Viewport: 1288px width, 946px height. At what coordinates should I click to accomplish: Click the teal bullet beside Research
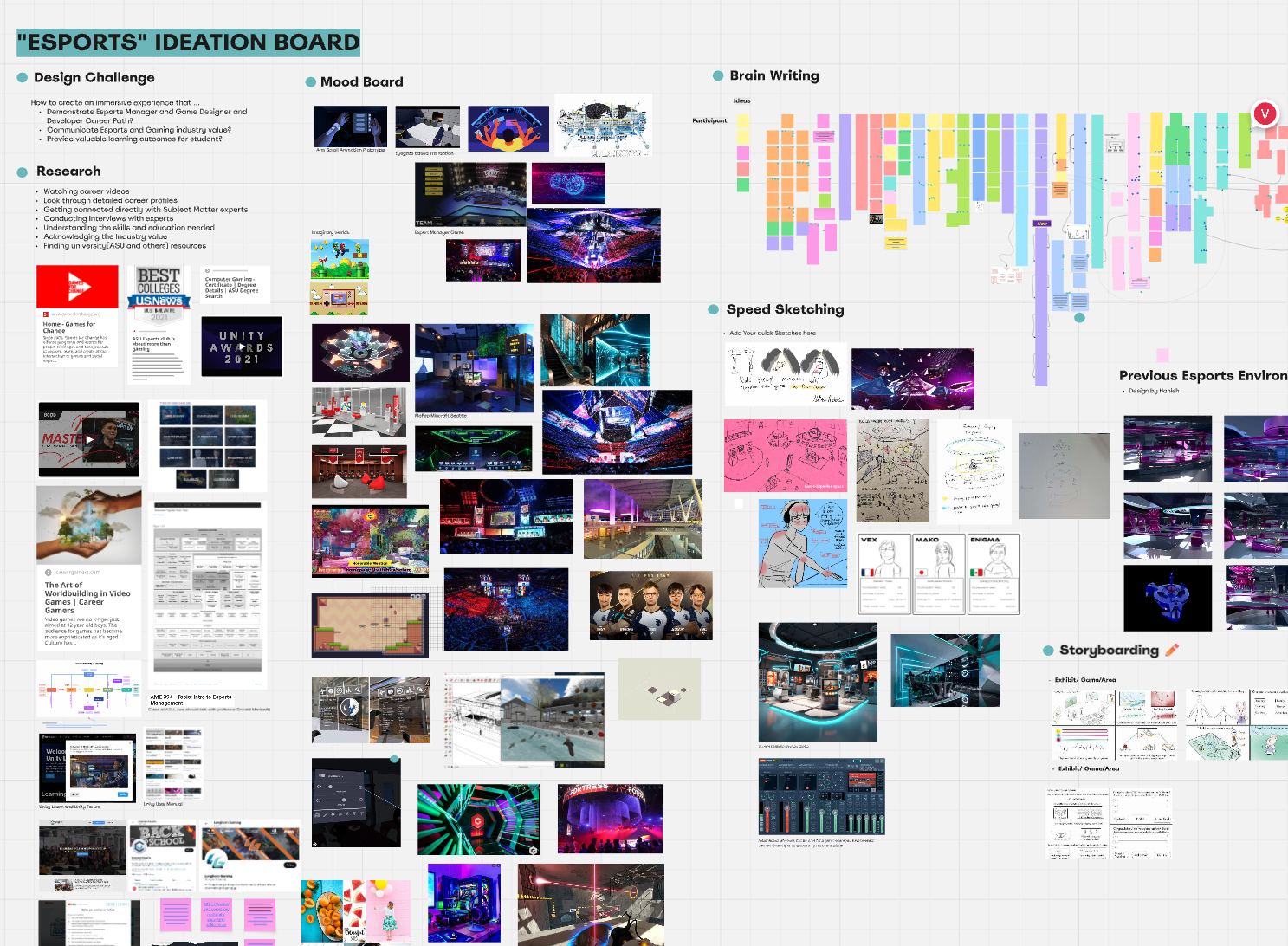pyautogui.click(x=23, y=172)
